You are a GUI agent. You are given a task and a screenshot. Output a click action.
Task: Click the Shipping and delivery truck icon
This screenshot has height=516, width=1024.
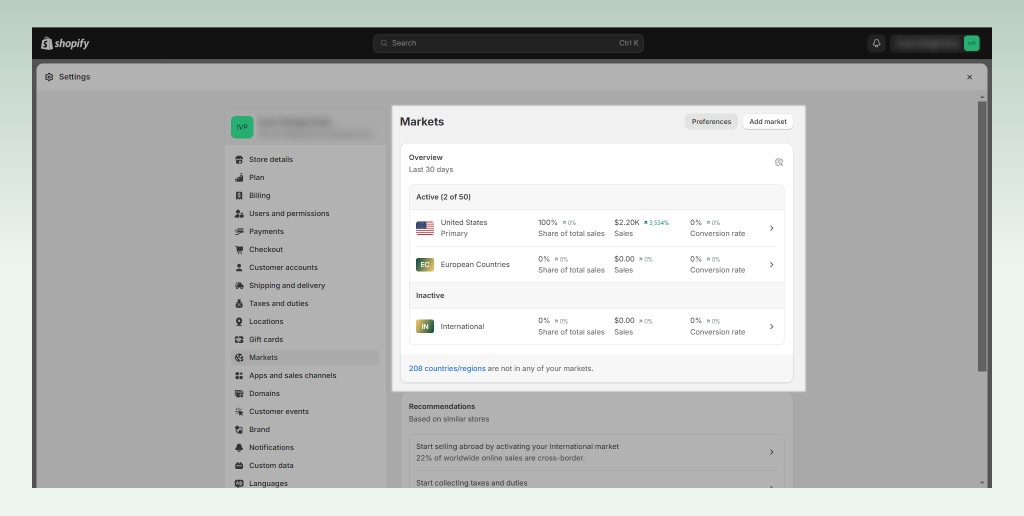point(239,285)
